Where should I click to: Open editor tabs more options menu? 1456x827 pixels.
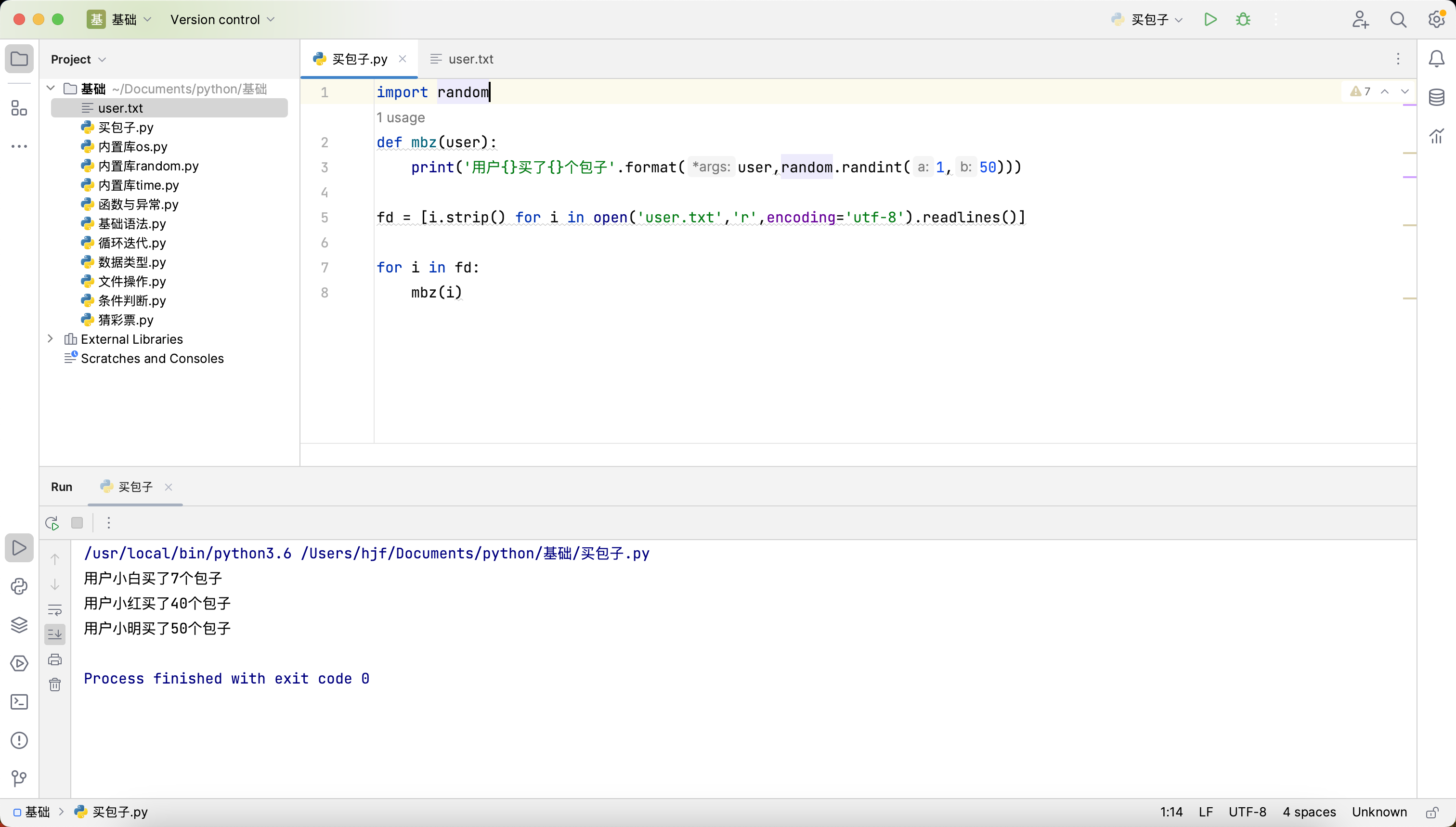[1398, 59]
